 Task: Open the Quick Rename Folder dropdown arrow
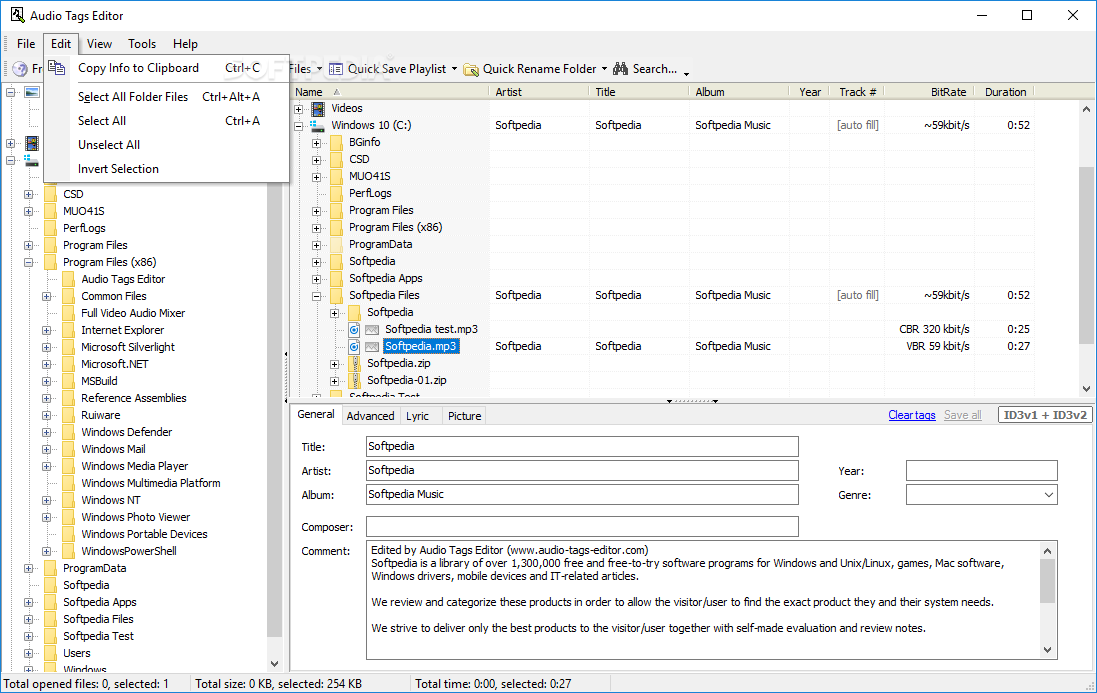[604, 69]
